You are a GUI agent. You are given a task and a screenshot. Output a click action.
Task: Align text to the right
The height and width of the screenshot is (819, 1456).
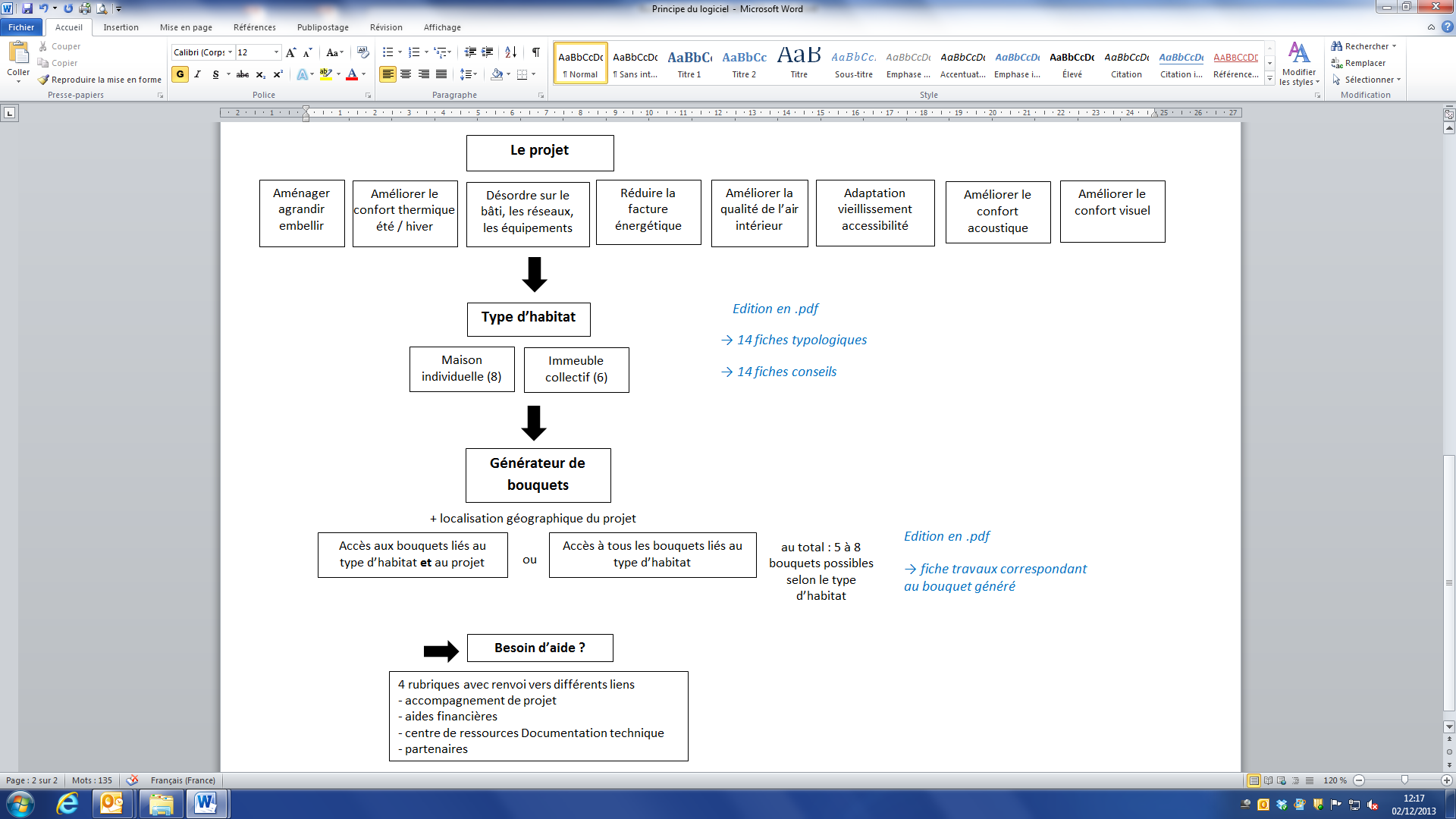(x=424, y=74)
